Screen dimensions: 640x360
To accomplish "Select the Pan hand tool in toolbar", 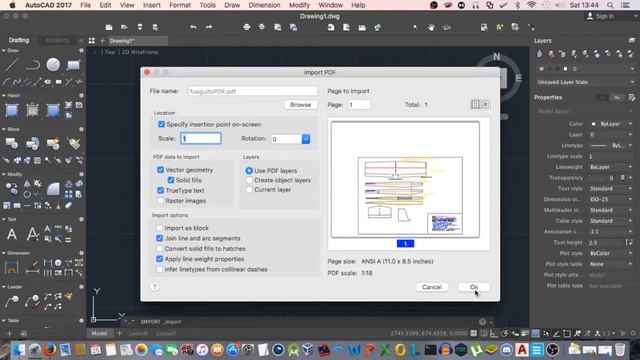I will (x=431, y=27).
